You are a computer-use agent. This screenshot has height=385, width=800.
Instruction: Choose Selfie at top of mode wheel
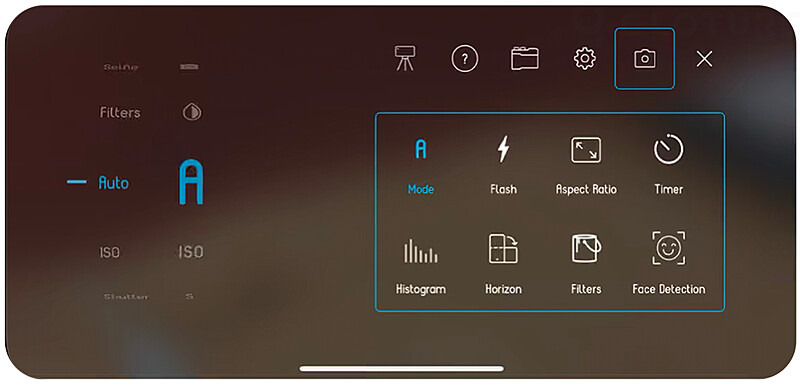[x=120, y=67]
